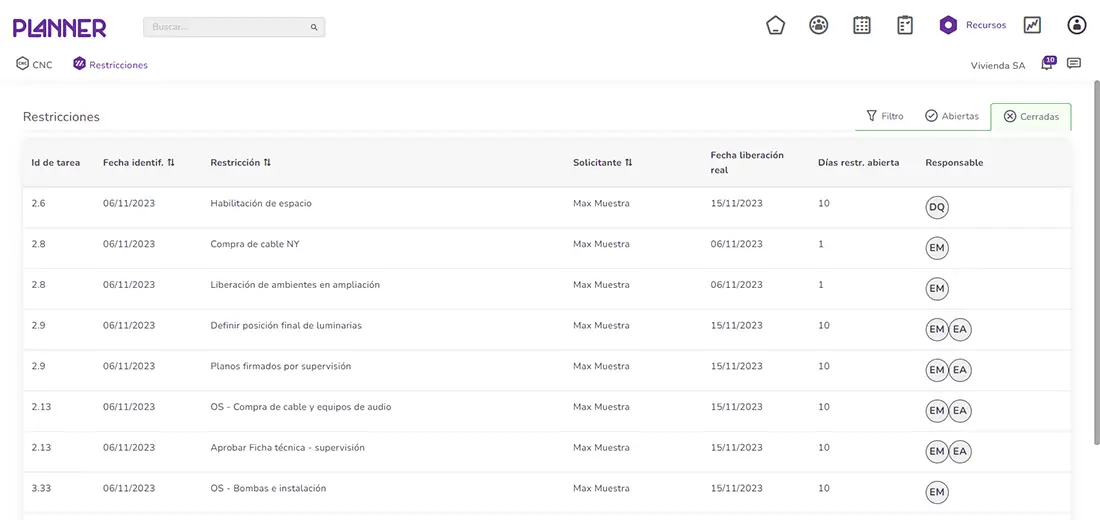Open the chat messages icon
This screenshot has width=1100, height=520.
click(x=1073, y=64)
